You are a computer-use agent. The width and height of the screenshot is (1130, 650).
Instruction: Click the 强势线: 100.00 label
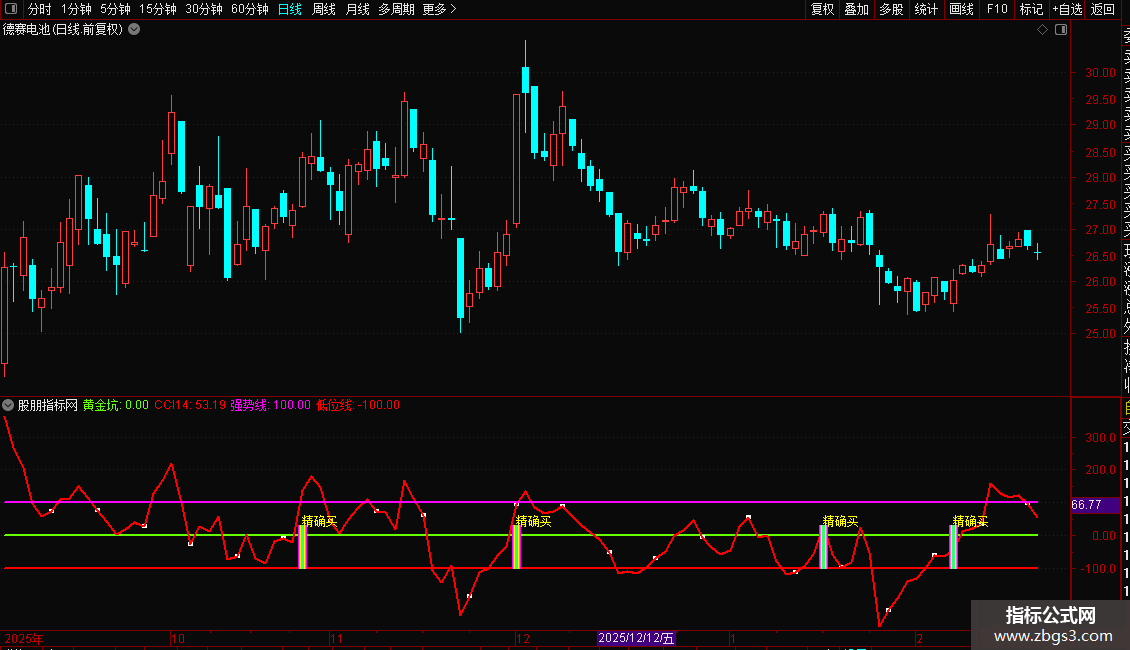coord(270,405)
